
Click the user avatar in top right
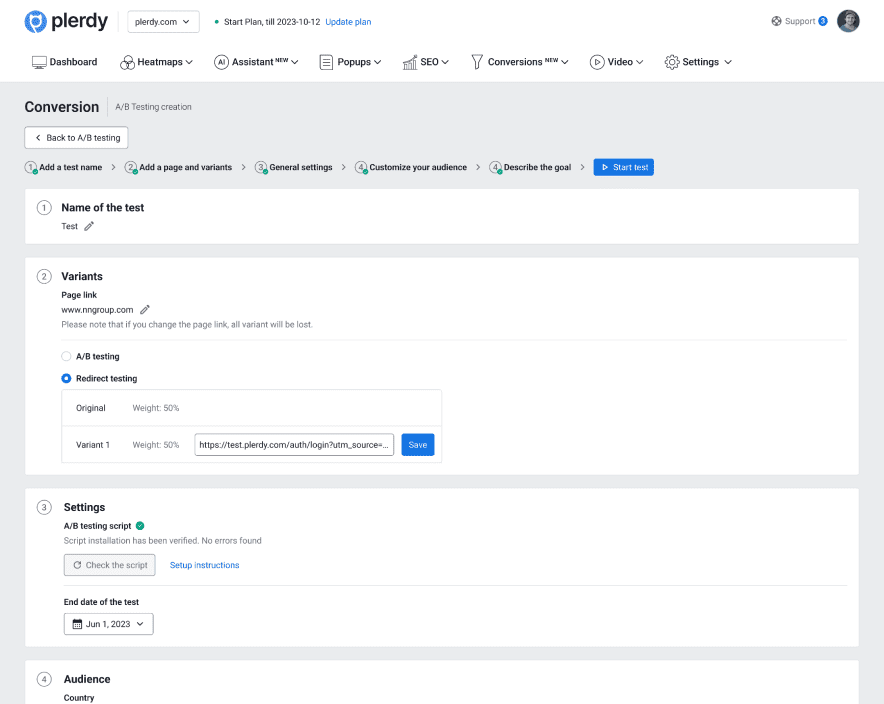(848, 21)
